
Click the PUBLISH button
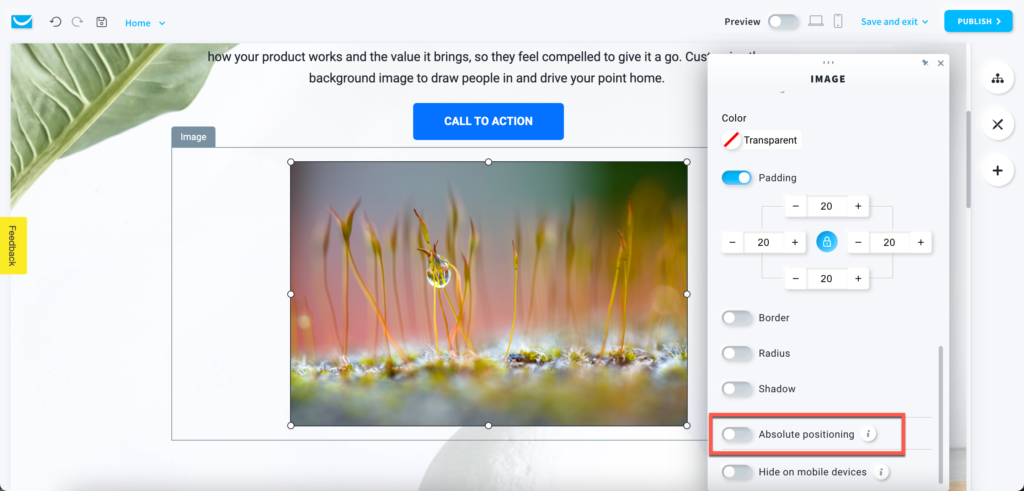[978, 22]
